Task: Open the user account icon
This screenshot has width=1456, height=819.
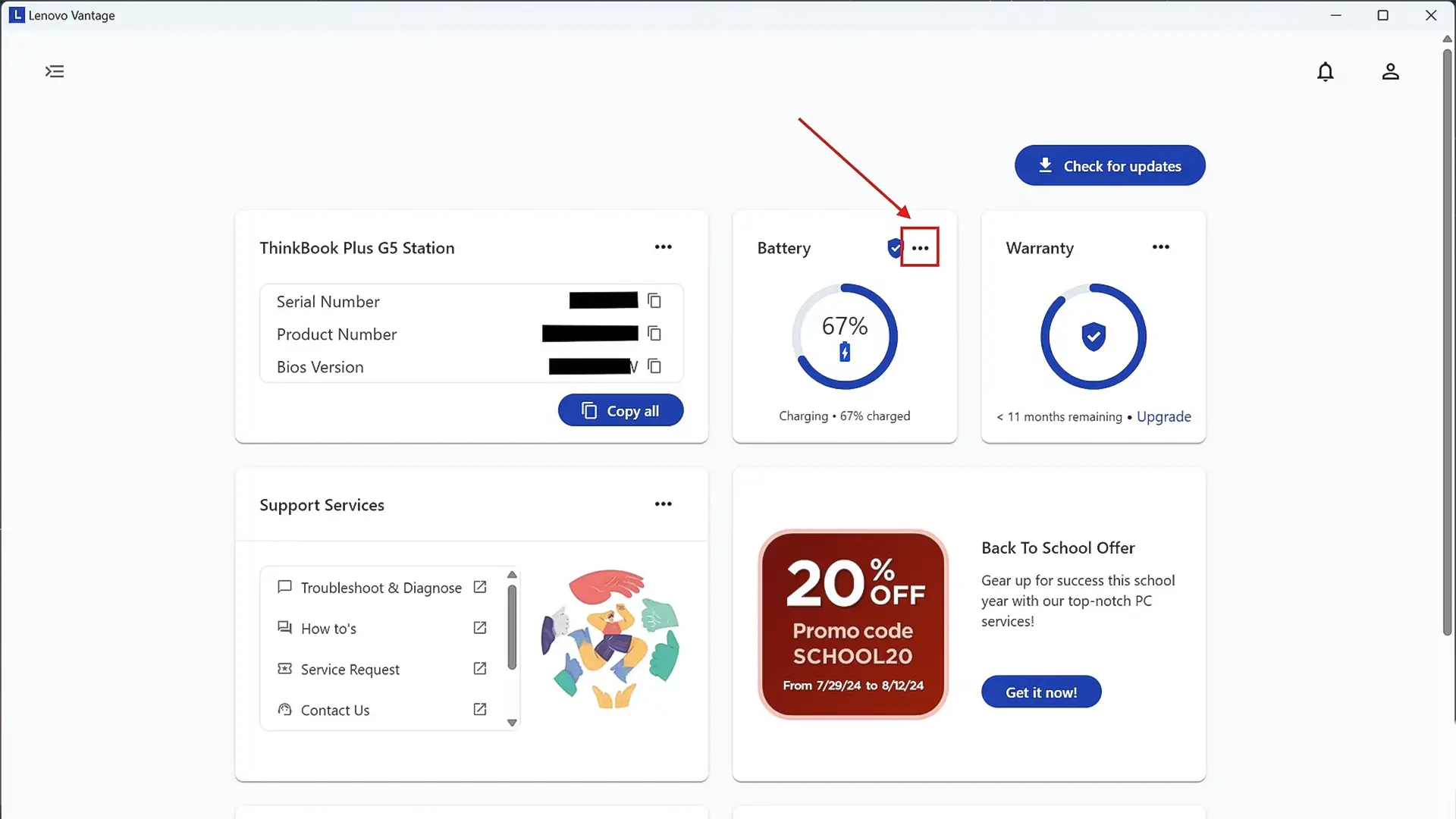Action: [x=1390, y=71]
